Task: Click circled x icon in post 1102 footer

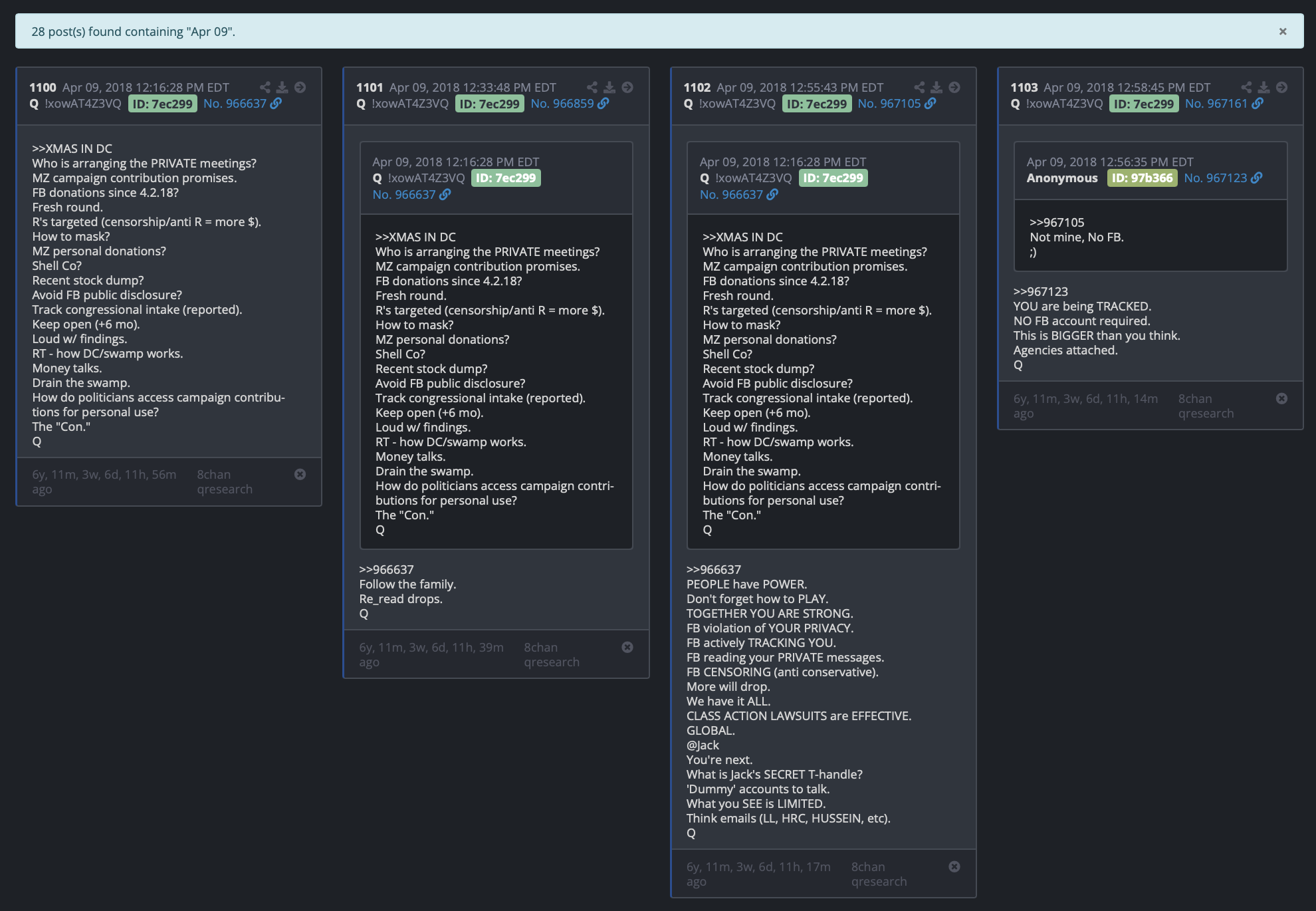Action: tap(954, 866)
